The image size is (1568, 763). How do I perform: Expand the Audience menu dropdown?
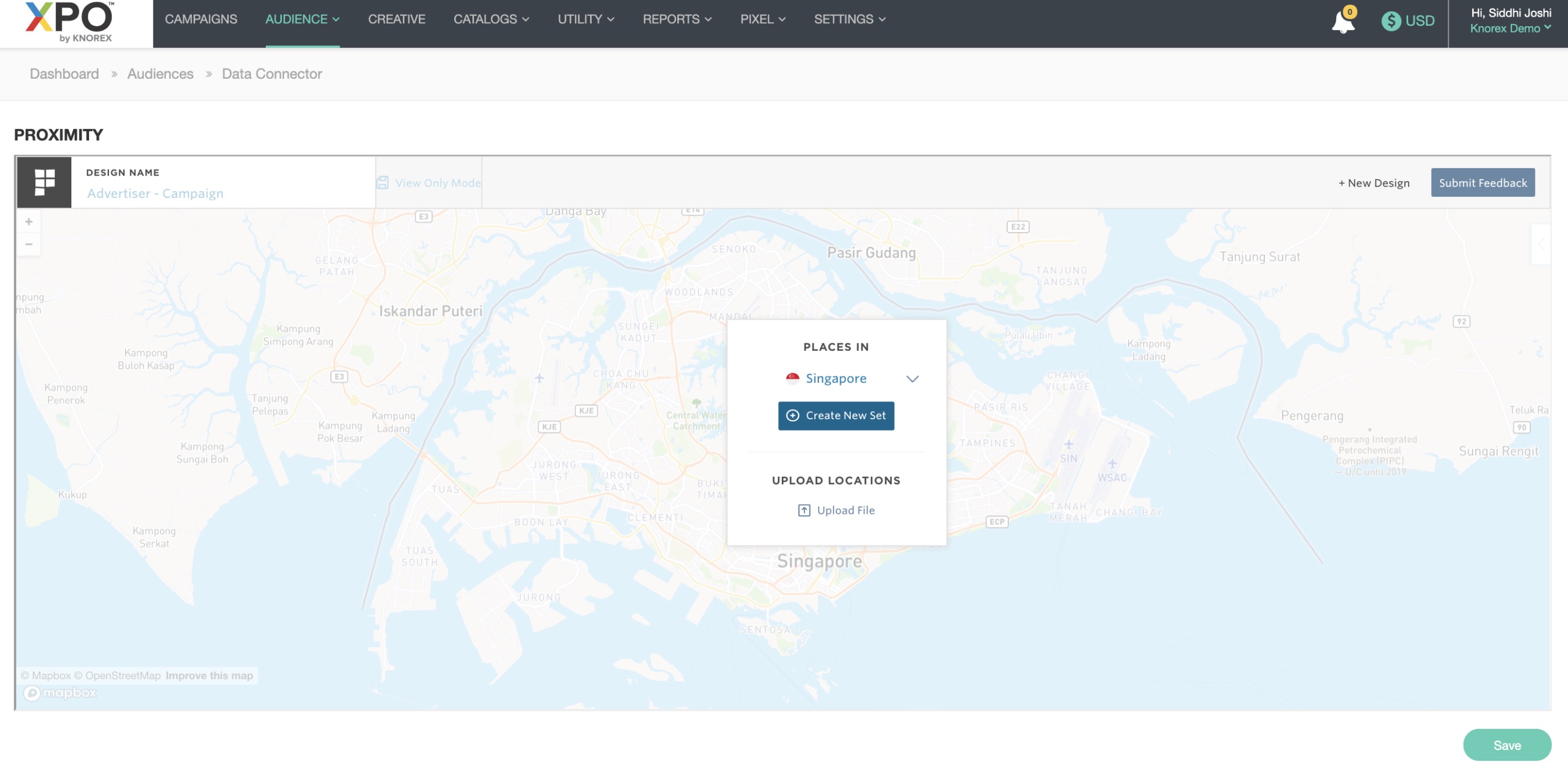pos(302,19)
